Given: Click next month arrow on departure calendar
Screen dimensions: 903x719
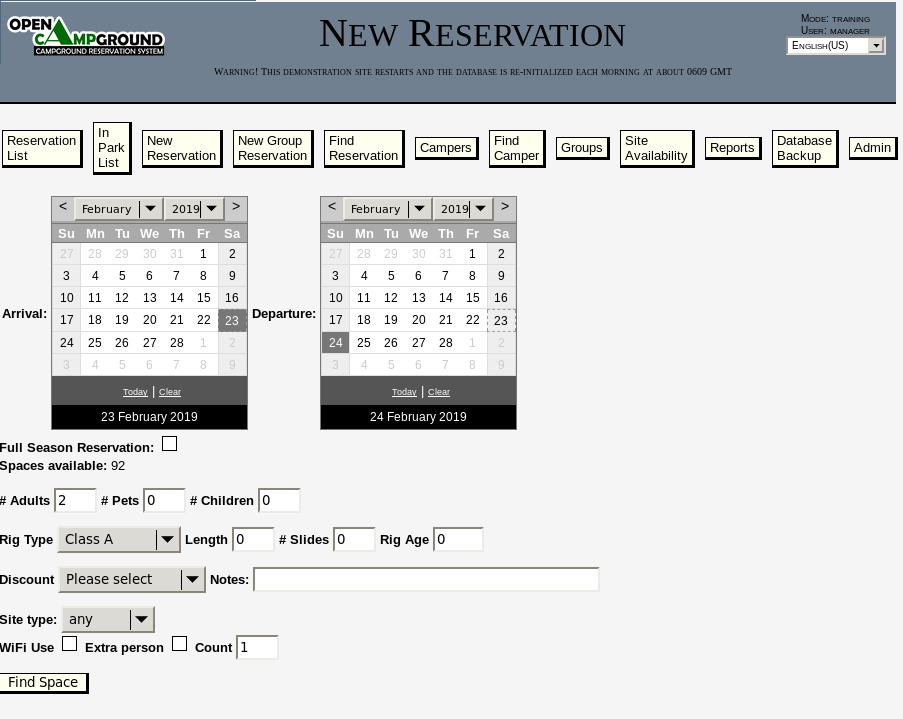Looking at the screenshot, I should click(x=505, y=207).
